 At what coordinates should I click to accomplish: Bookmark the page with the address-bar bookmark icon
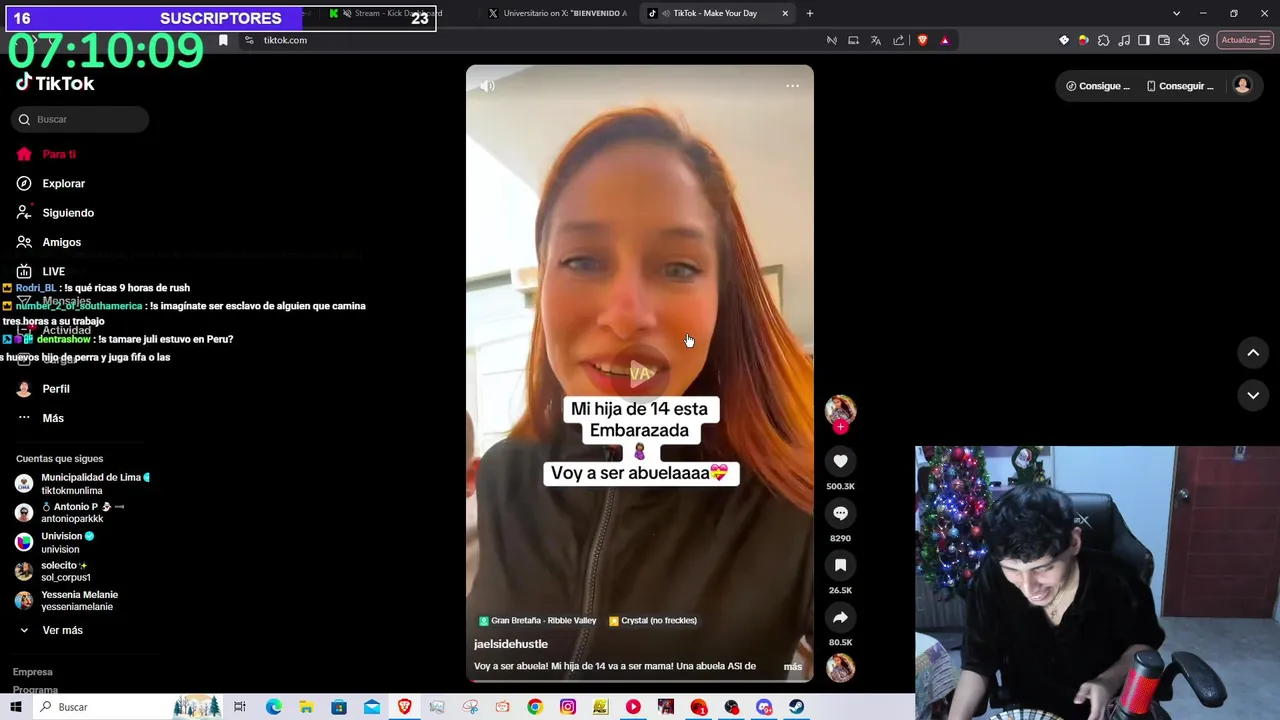tap(223, 40)
